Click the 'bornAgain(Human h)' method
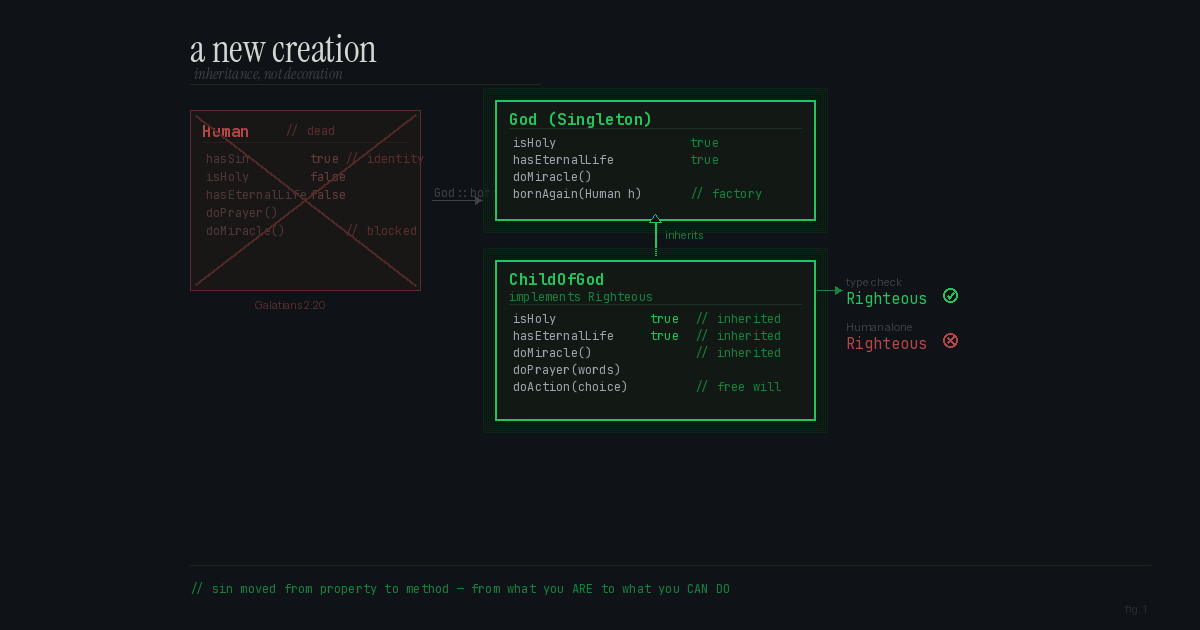 [x=577, y=194]
